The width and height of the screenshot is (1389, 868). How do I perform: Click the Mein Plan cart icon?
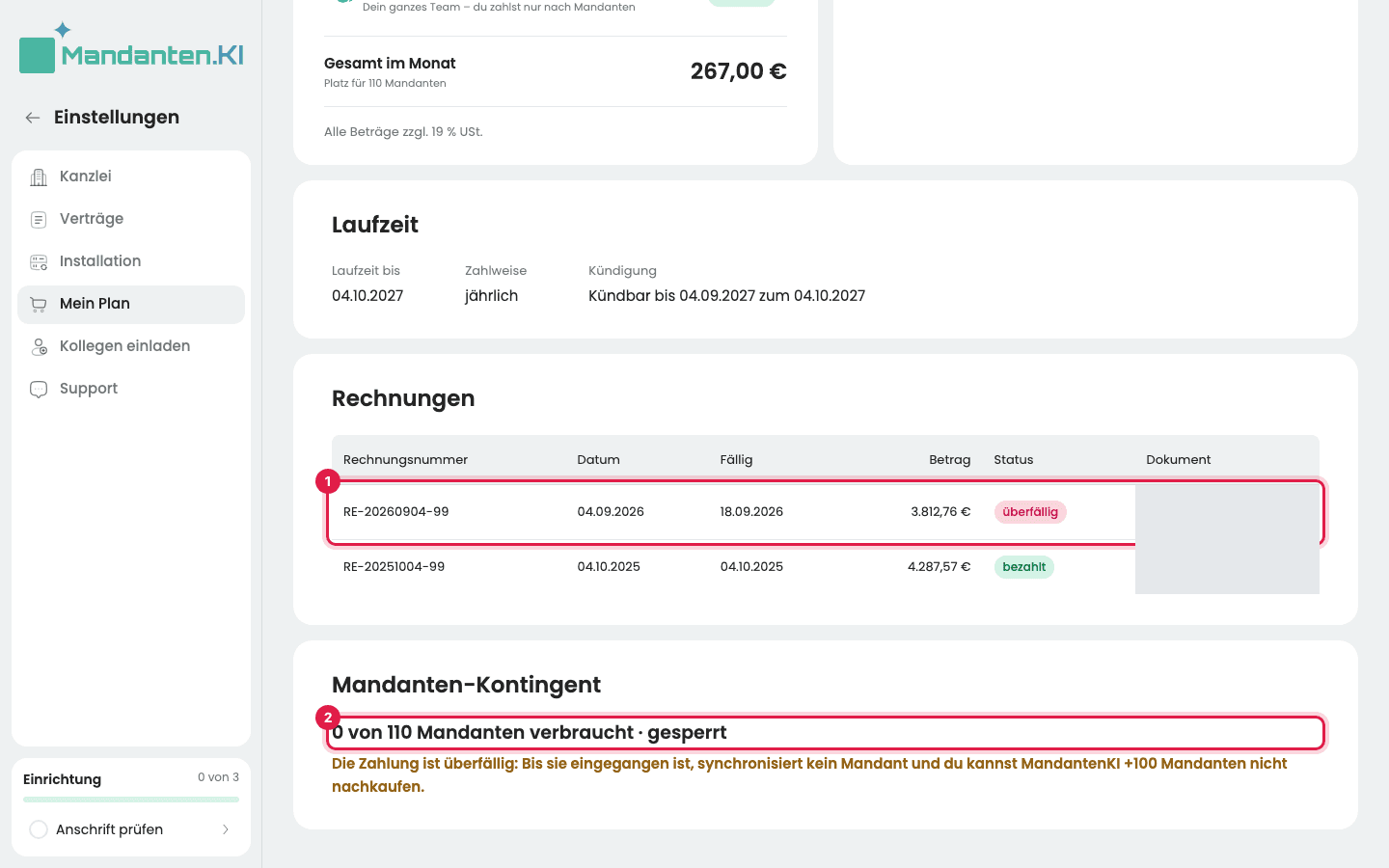pyautogui.click(x=39, y=304)
